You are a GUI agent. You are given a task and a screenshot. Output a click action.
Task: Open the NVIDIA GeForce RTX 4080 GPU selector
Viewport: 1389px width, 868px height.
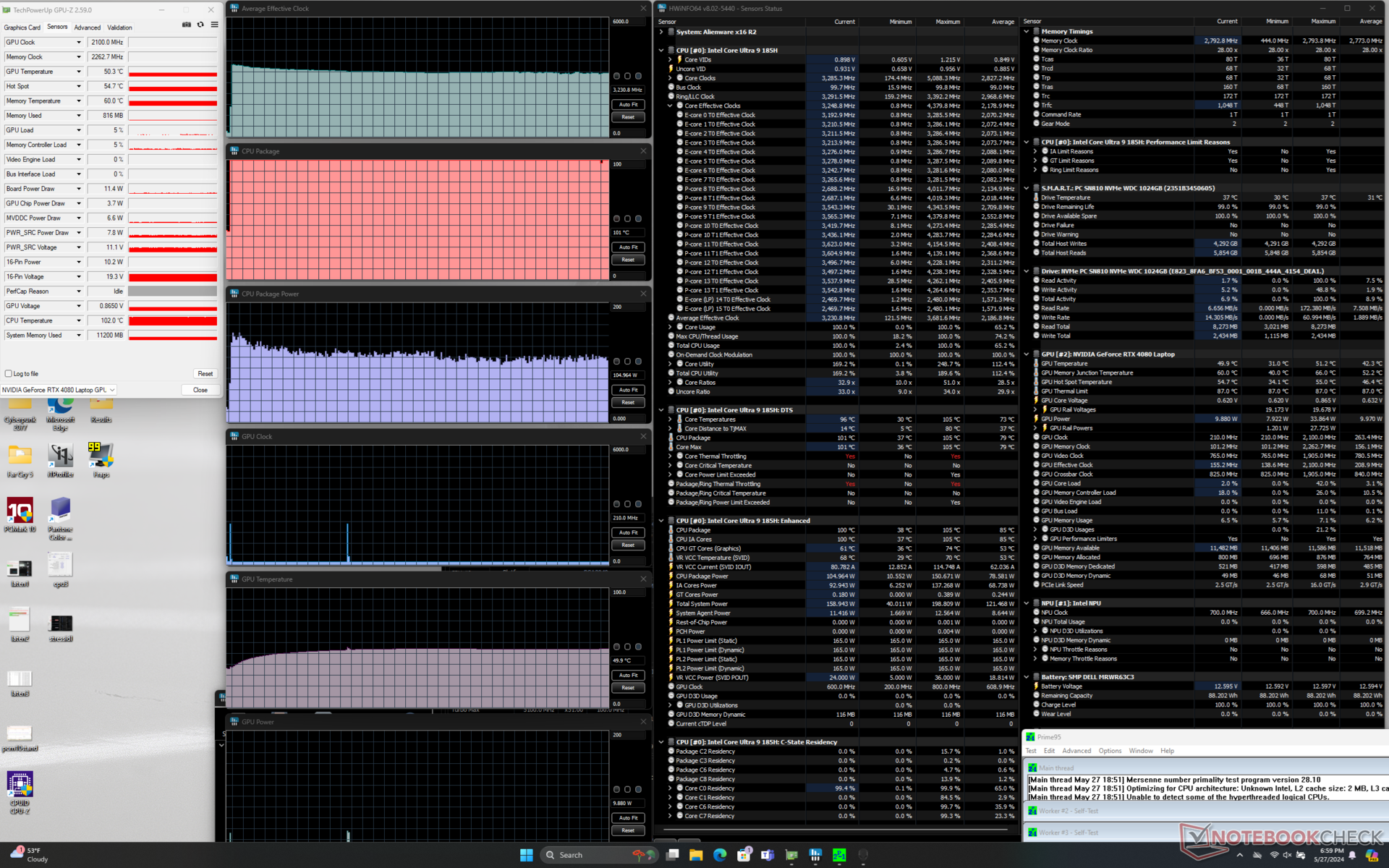[x=59, y=390]
